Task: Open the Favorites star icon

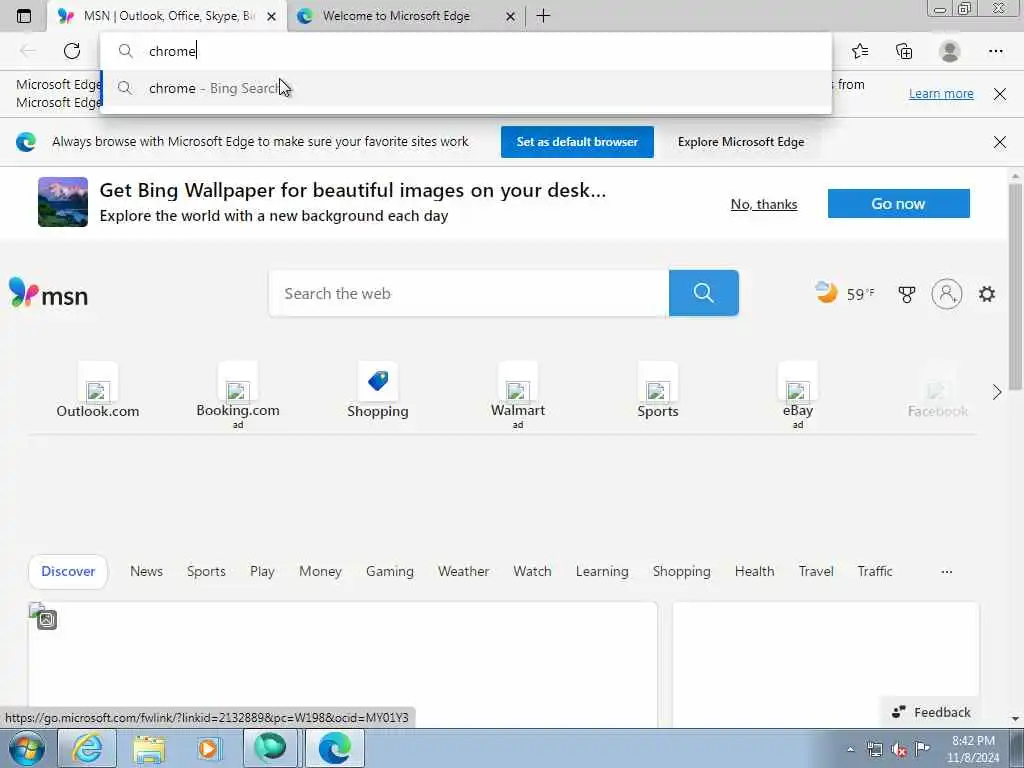Action: [860, 51]
